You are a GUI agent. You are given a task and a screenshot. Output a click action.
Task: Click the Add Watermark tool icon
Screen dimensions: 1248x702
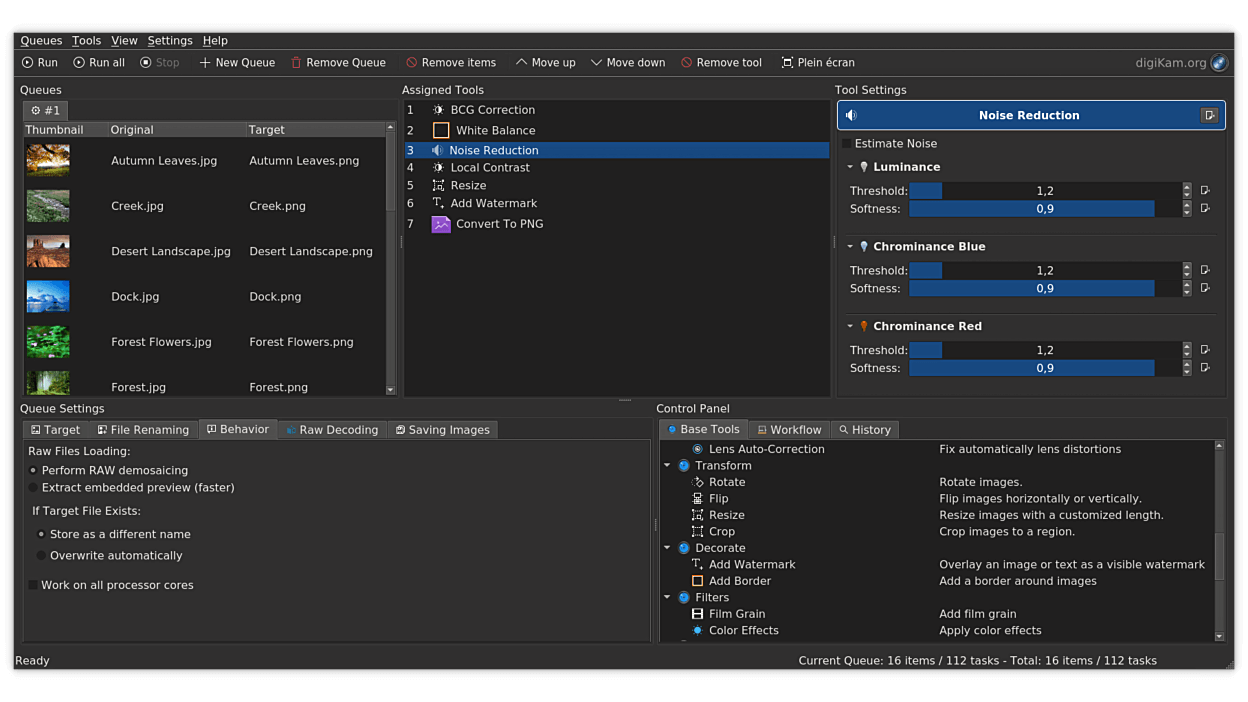439,203
